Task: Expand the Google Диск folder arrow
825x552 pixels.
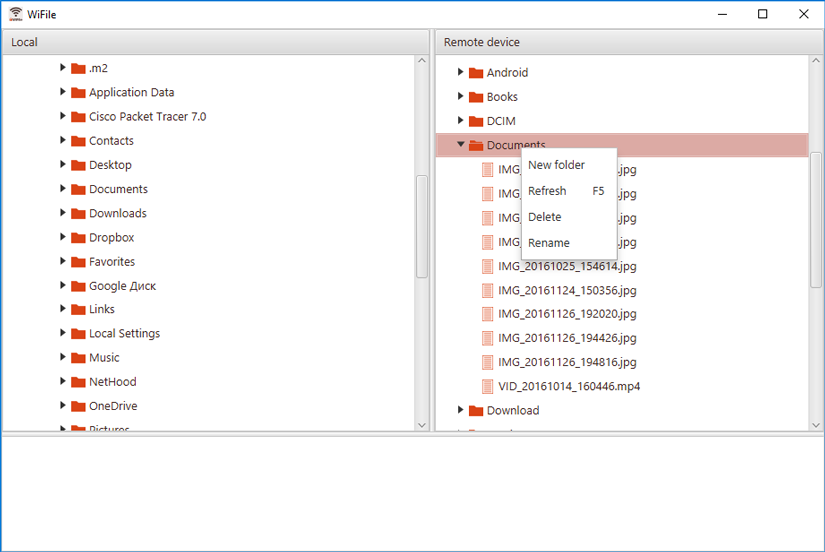Action: click(63, 285)
